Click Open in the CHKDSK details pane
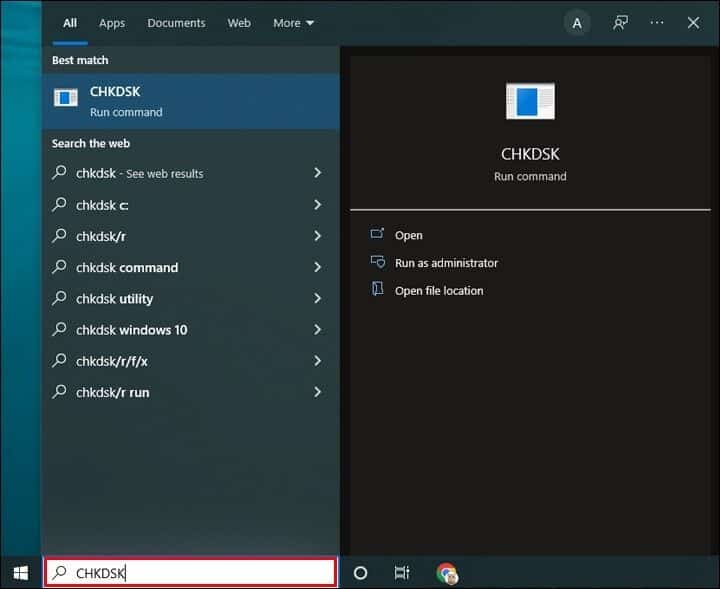The image size is (720, 589). [409, 236]
